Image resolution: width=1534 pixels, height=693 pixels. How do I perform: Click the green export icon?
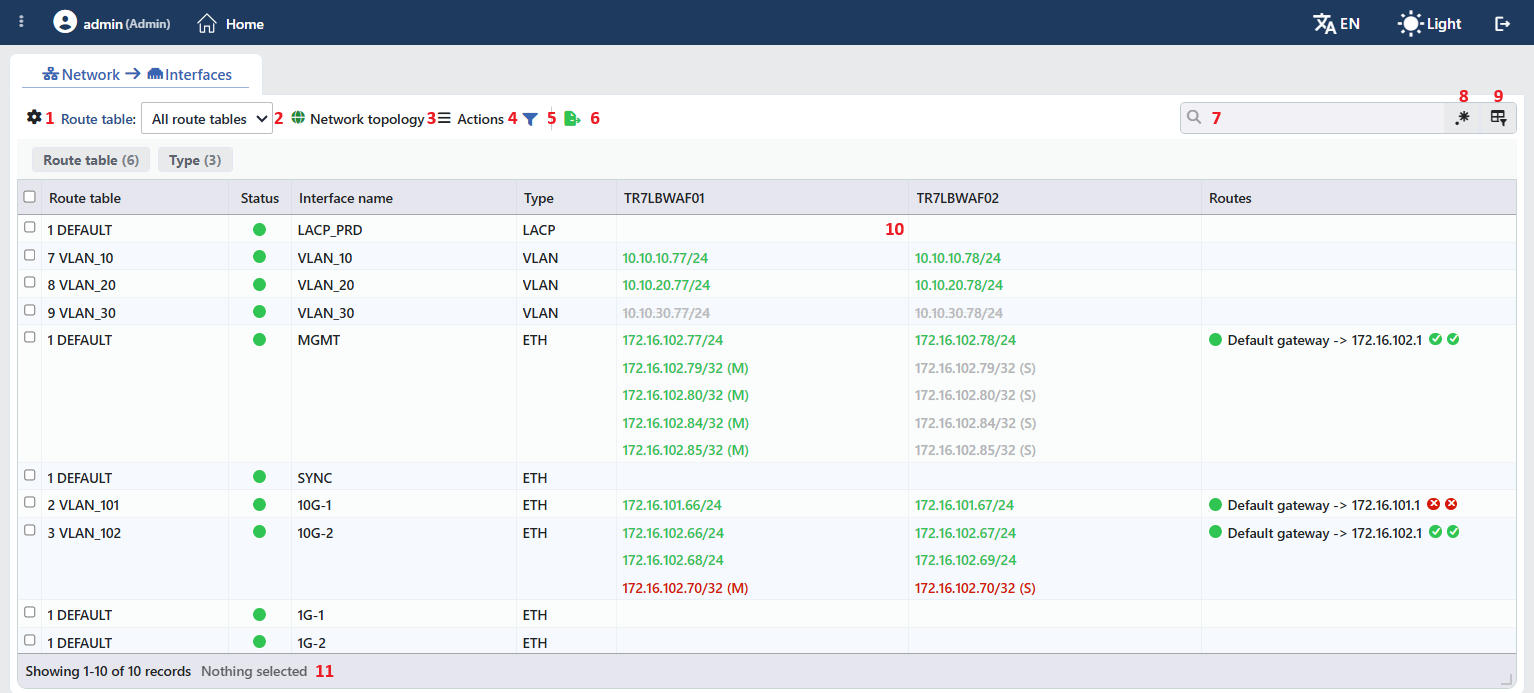[x=572, y=119]
